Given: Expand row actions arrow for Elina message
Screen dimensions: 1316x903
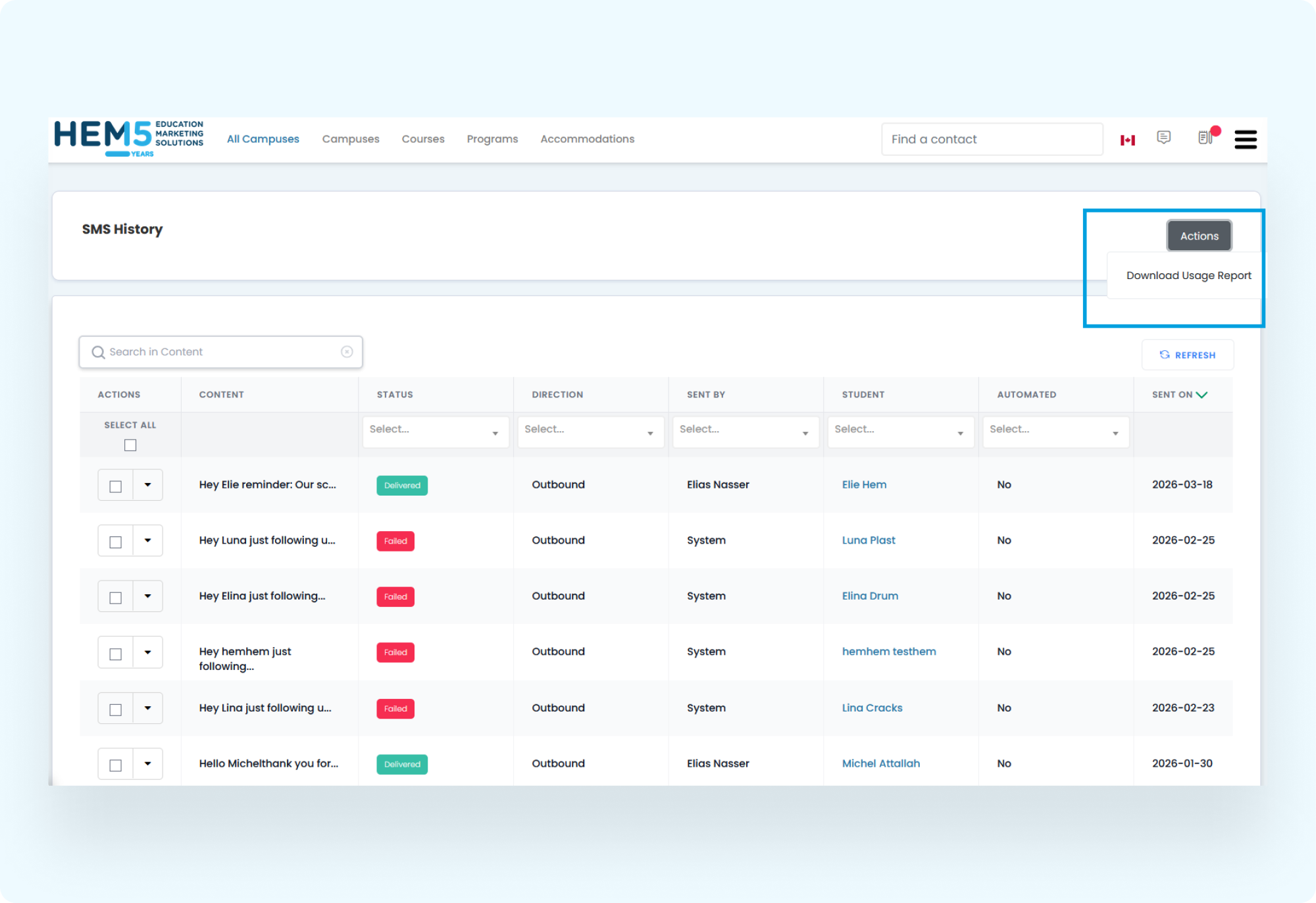Looking at the screenshot, I should pyautogui.click(x=148, y=596).
